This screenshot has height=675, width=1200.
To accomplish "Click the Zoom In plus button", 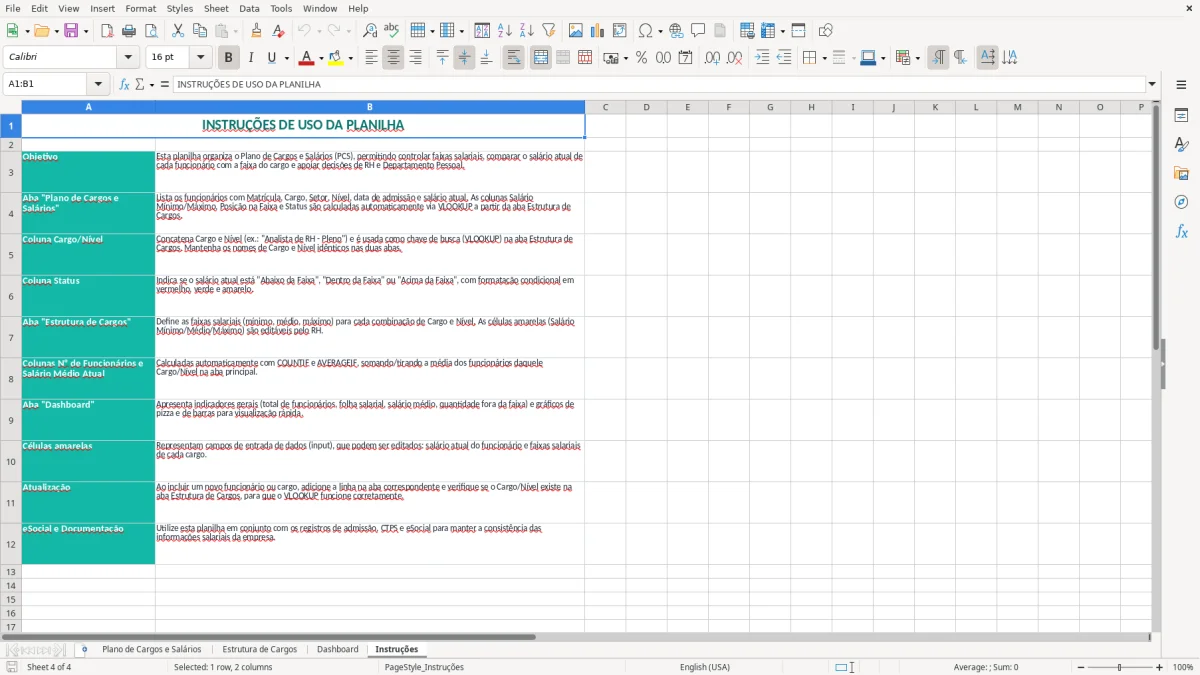I will click(1160, 667).
